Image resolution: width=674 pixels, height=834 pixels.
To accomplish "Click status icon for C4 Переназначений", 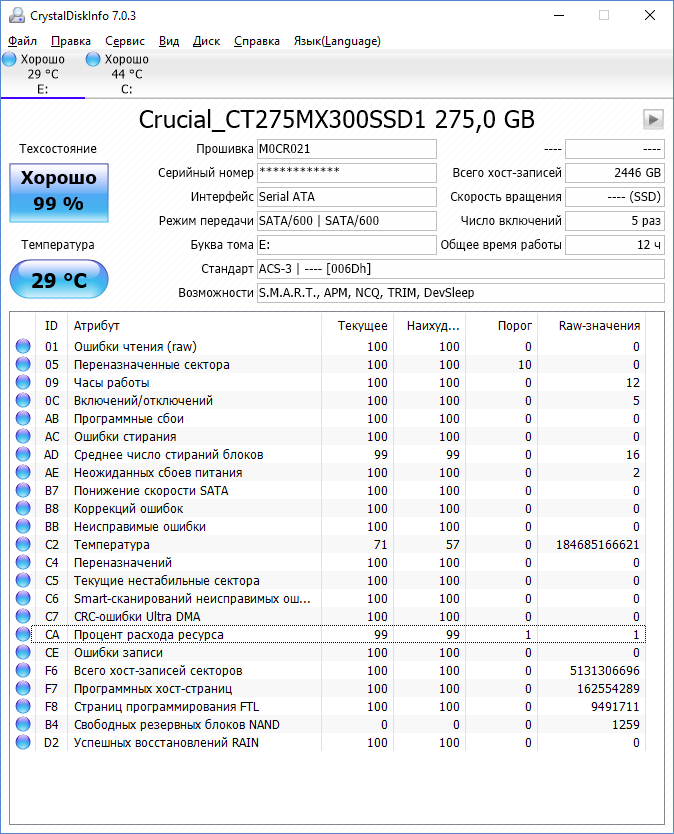I will [x=23, y=562].
